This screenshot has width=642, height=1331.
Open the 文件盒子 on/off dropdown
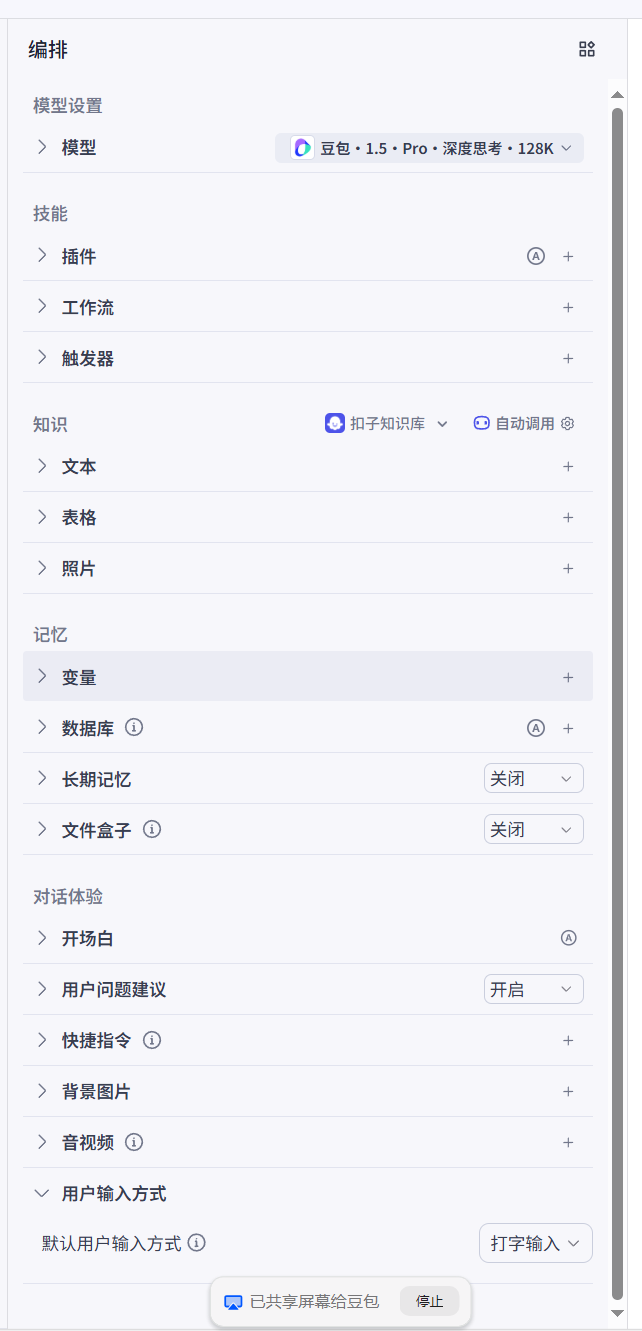[533, 829]
